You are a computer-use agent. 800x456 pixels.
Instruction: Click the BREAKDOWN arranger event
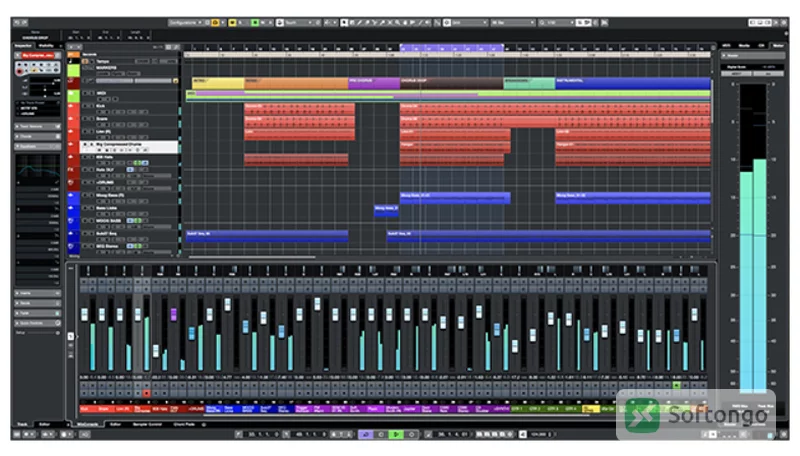pos(529,83)
